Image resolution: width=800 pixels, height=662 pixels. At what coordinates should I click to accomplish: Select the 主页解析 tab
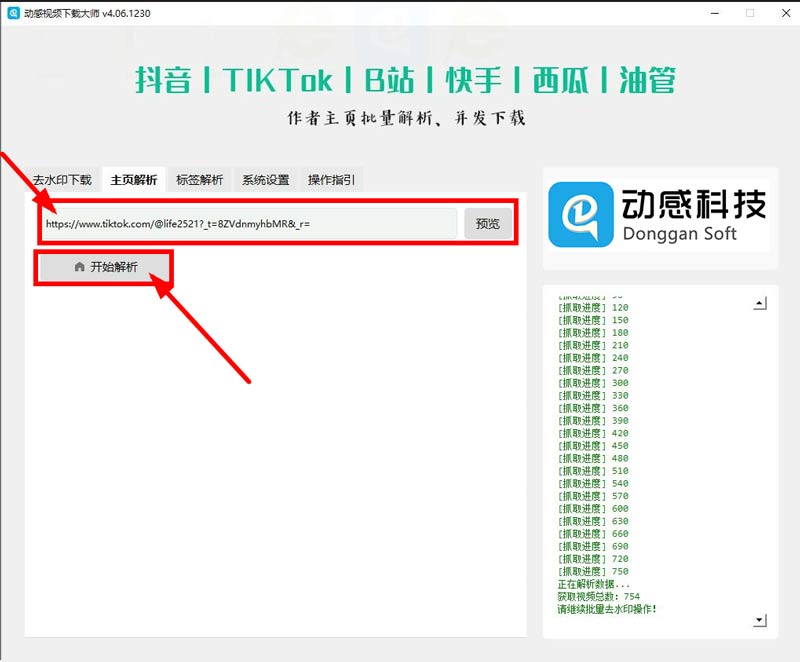click(x=134, y=180)
